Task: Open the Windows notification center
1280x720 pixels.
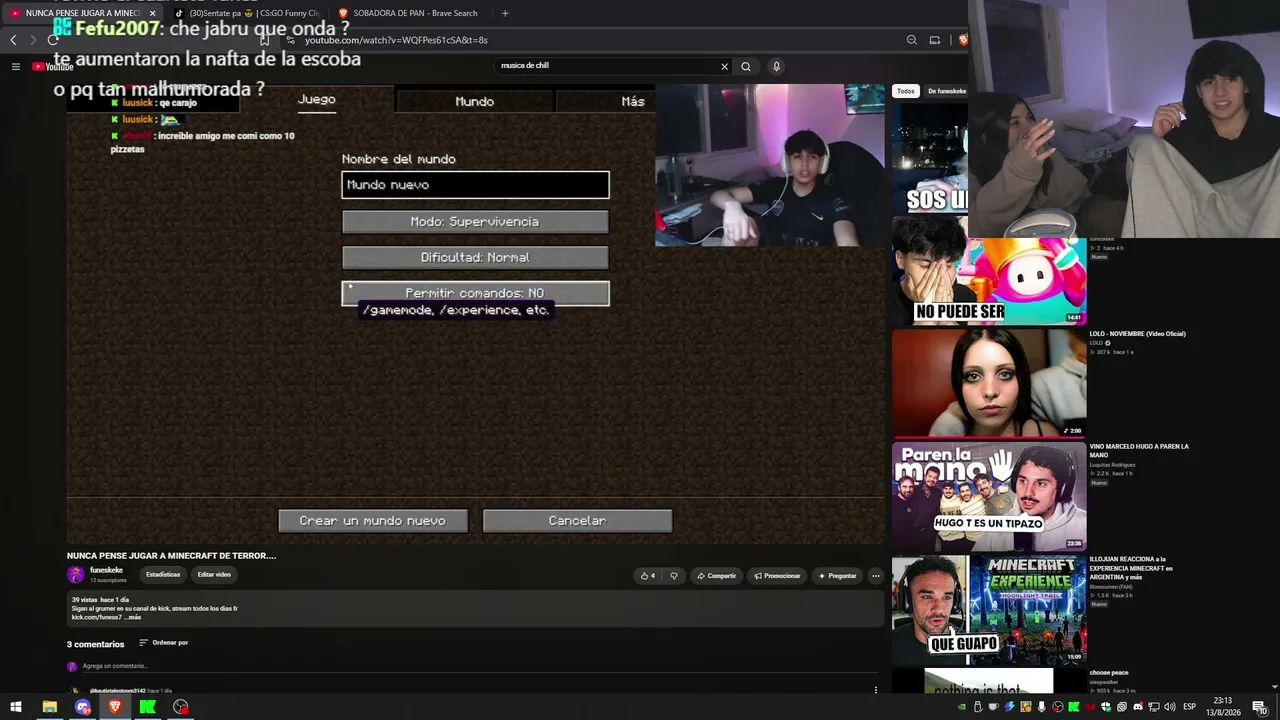Action: click(1260, 707)
